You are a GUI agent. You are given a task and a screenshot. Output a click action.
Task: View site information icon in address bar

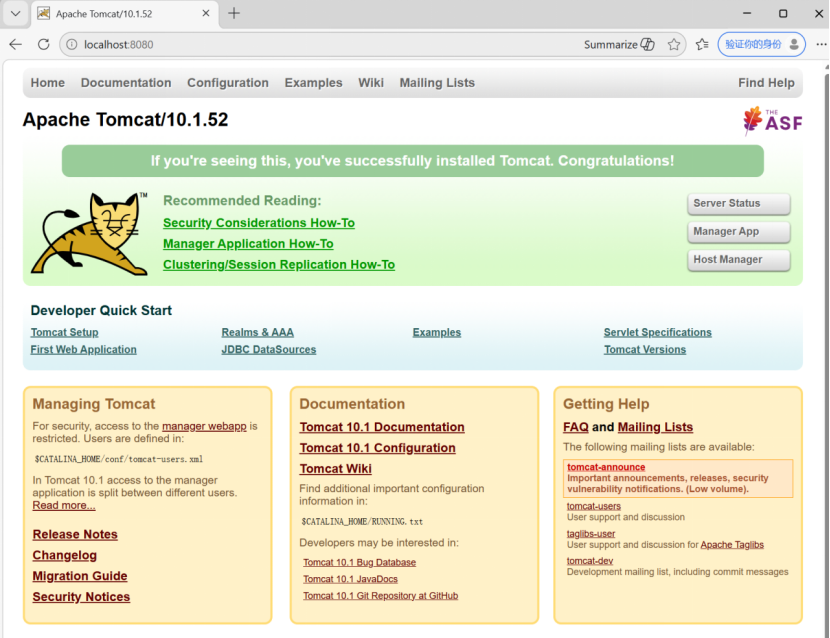71,44
